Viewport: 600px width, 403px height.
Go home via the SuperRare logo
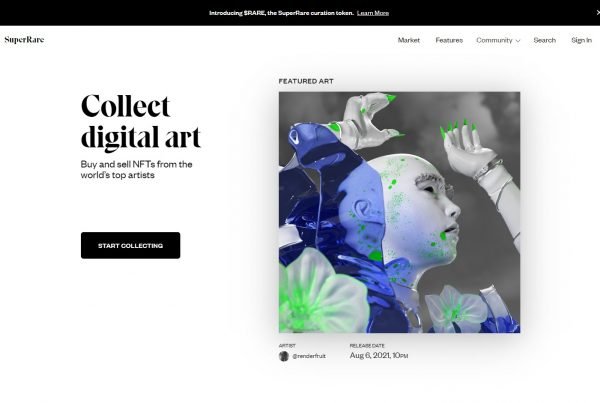24,39
